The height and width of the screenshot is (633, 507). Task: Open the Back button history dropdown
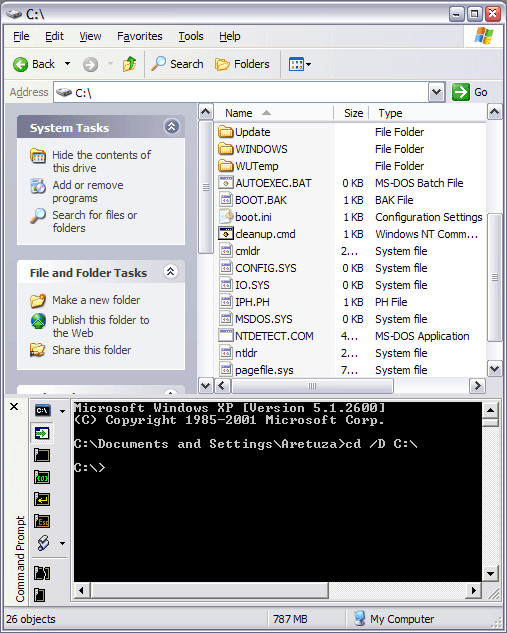tap(67, 64)
